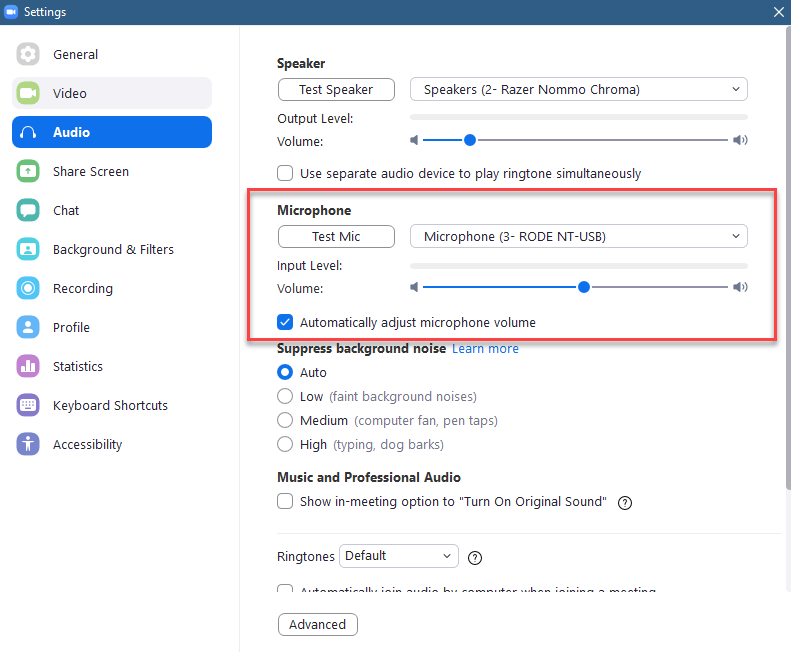The width and height of the screenshot is (791, 652).
Task: Click the microphone Input Level bar
Action: tap(579, 265)
